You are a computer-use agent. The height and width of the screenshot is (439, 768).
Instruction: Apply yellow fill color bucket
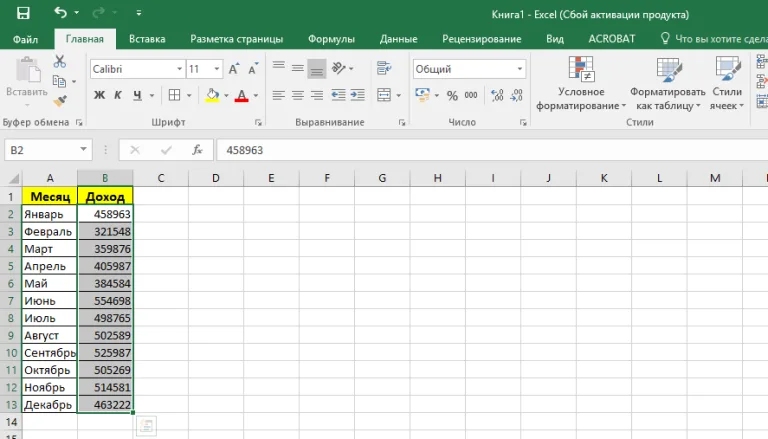pyautogui.click(x=213, y=95)
